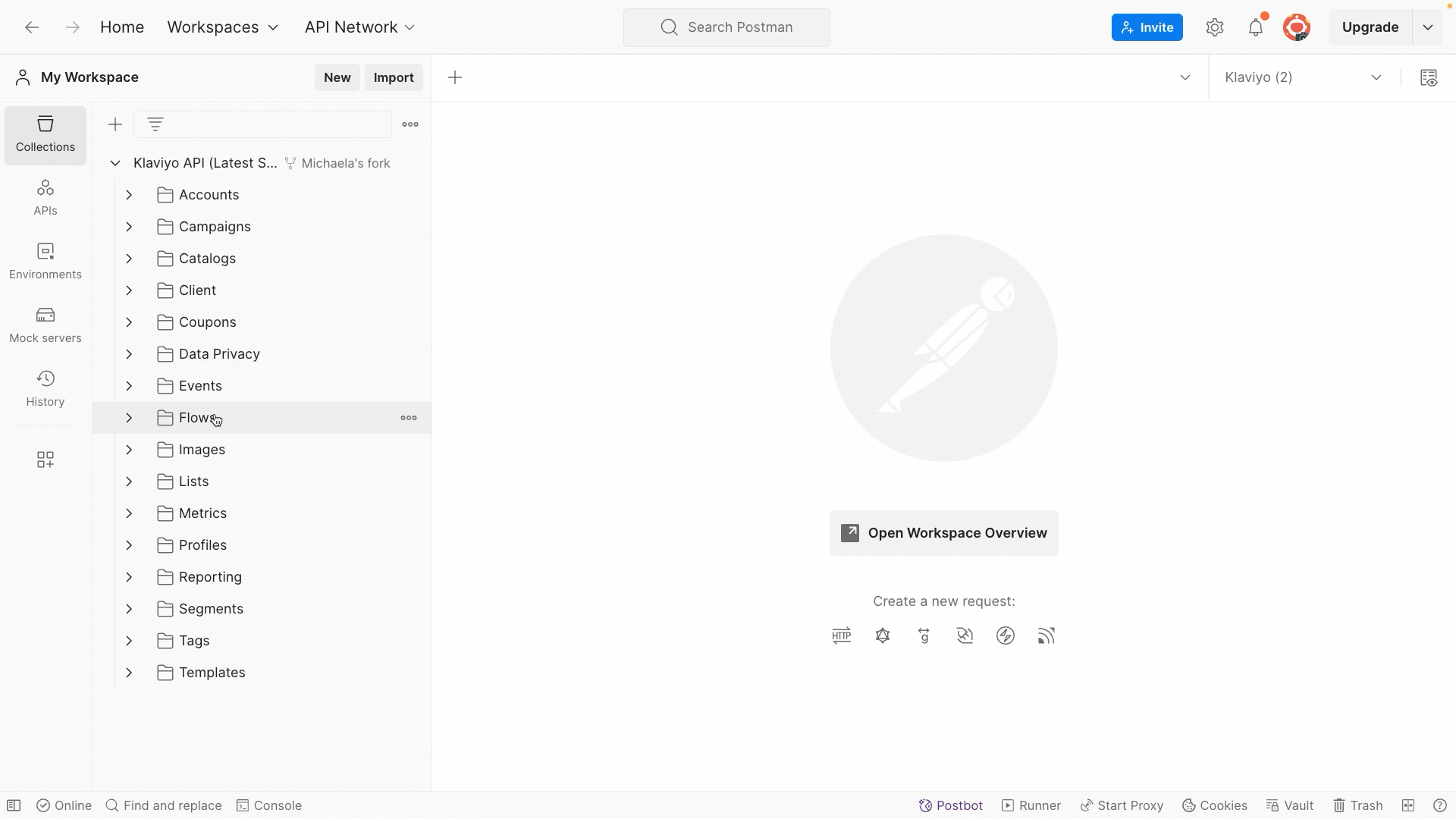Open History in the sidebar
The image size is (1456, 819).
click(45, 388)
